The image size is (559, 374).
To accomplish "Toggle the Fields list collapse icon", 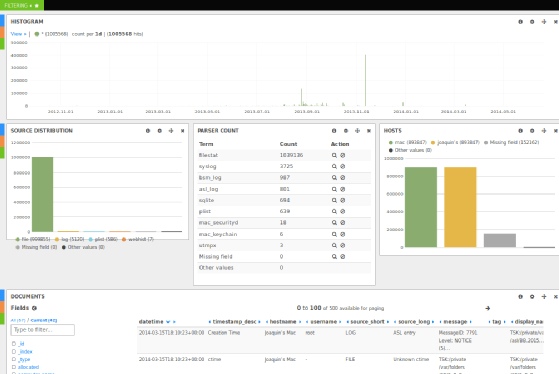I will (34, 308).
